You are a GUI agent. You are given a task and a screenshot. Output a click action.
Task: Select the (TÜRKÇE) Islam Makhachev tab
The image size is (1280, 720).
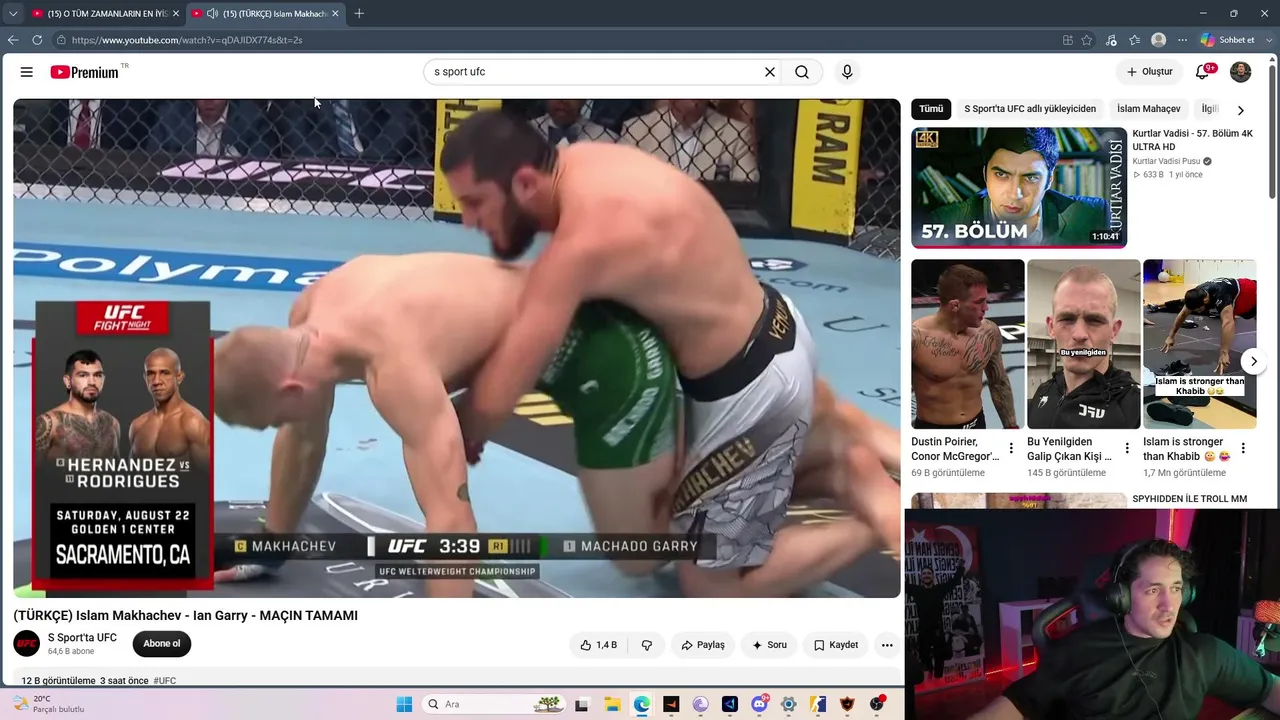coord(267,13)
